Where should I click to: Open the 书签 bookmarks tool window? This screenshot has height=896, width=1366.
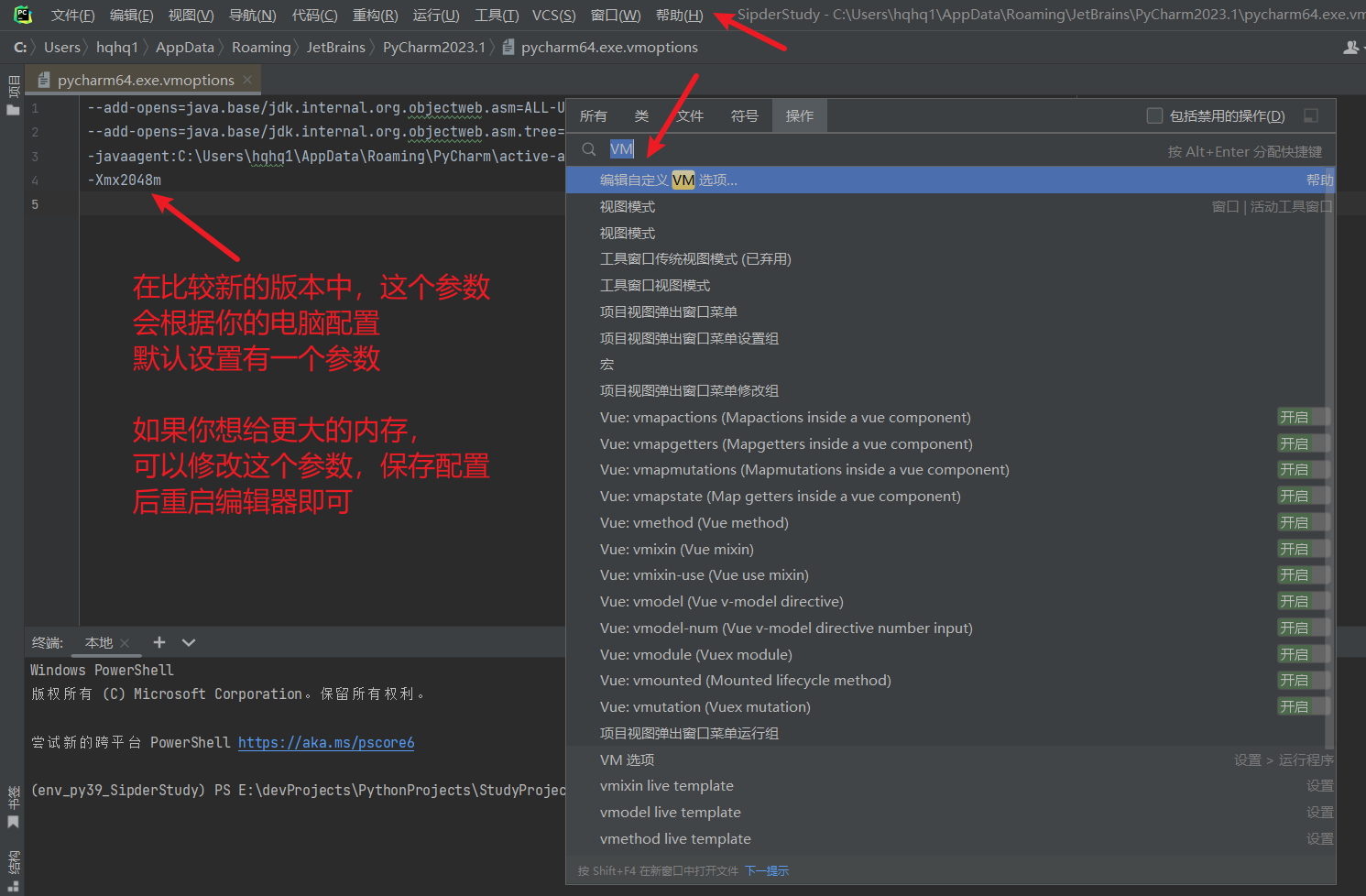pos(13,806)
